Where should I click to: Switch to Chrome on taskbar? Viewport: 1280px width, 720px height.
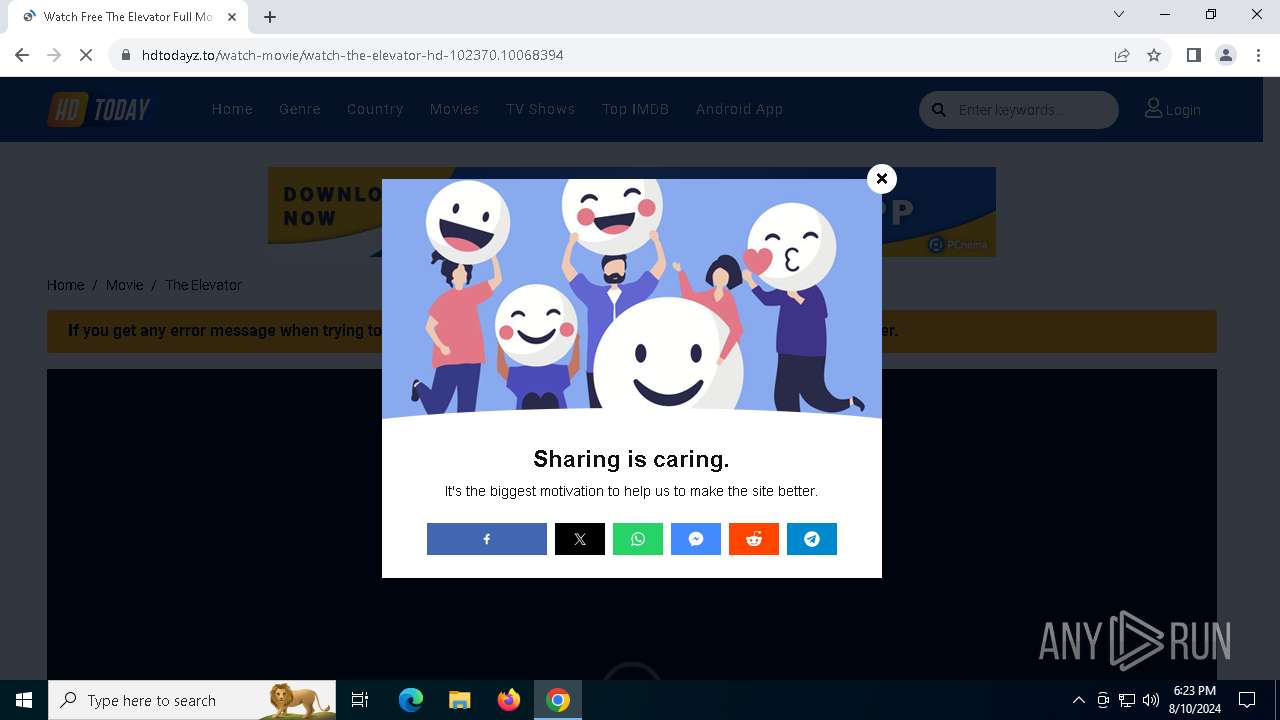[558, 700]
